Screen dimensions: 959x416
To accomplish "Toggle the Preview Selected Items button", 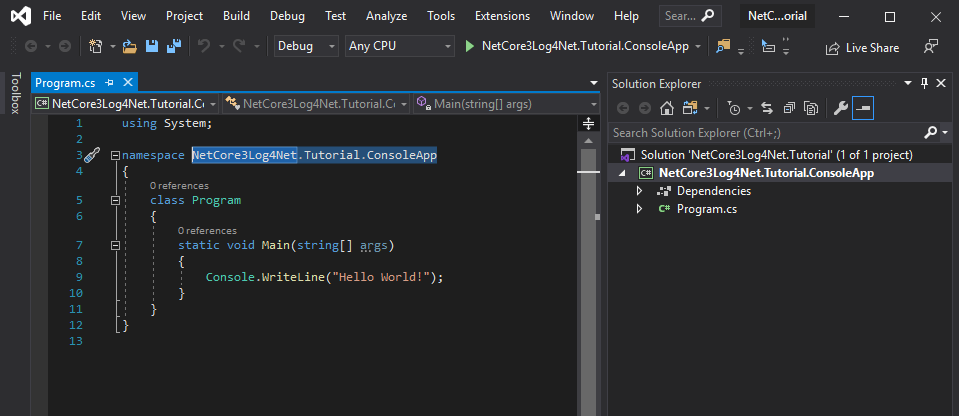I will (863, 109).
